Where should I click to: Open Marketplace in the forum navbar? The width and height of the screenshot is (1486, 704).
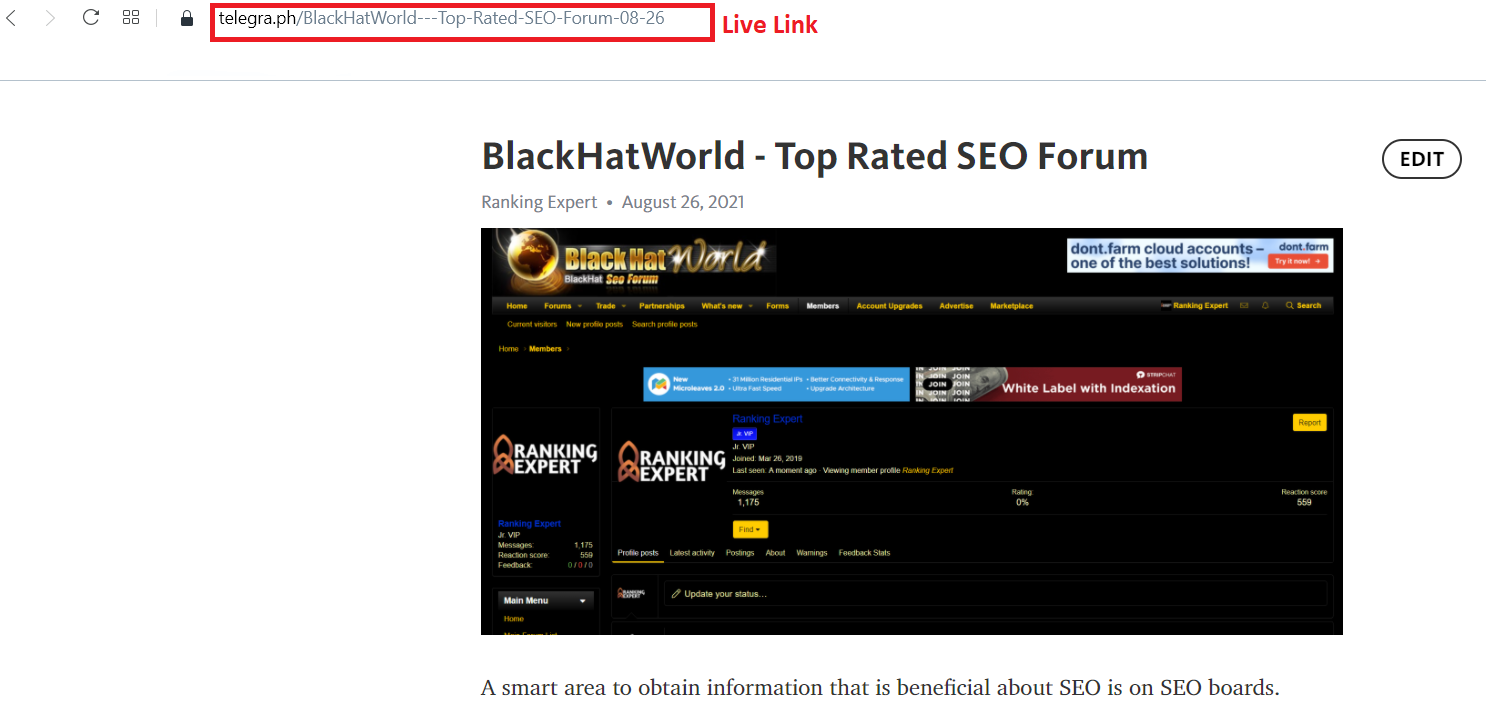pos(1011,306)
